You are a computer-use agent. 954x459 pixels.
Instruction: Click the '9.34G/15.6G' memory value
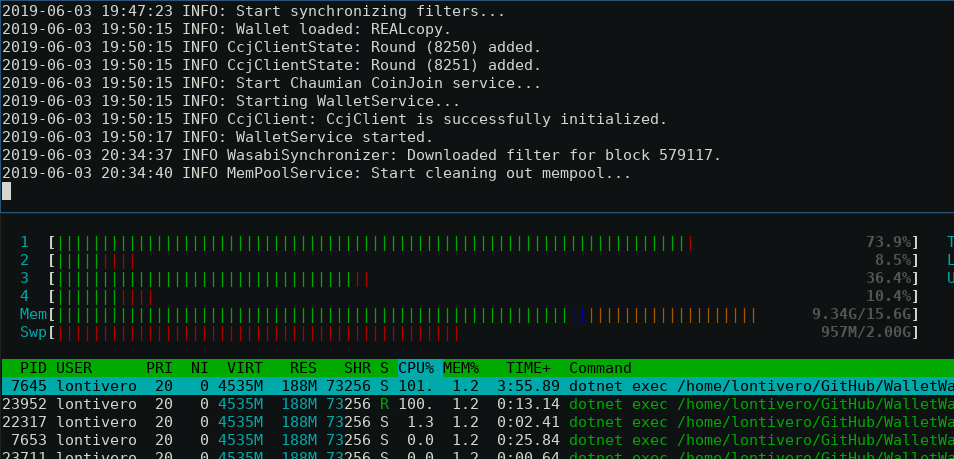862,315
